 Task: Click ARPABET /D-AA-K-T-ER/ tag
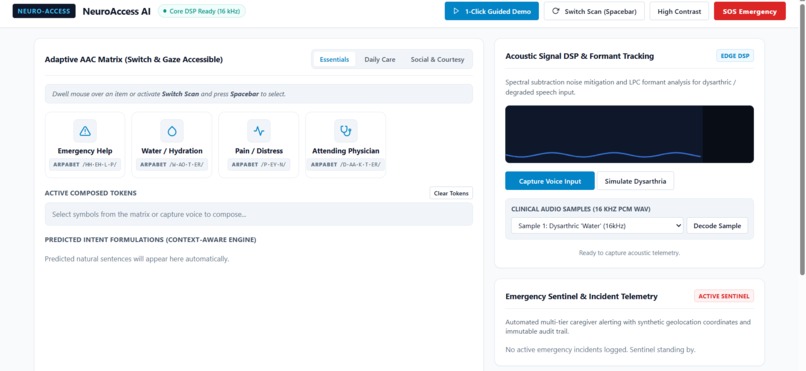[345, 164]
